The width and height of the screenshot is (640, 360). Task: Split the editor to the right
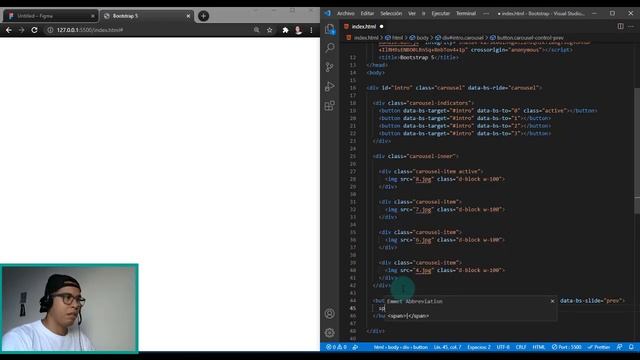[620, 27]
